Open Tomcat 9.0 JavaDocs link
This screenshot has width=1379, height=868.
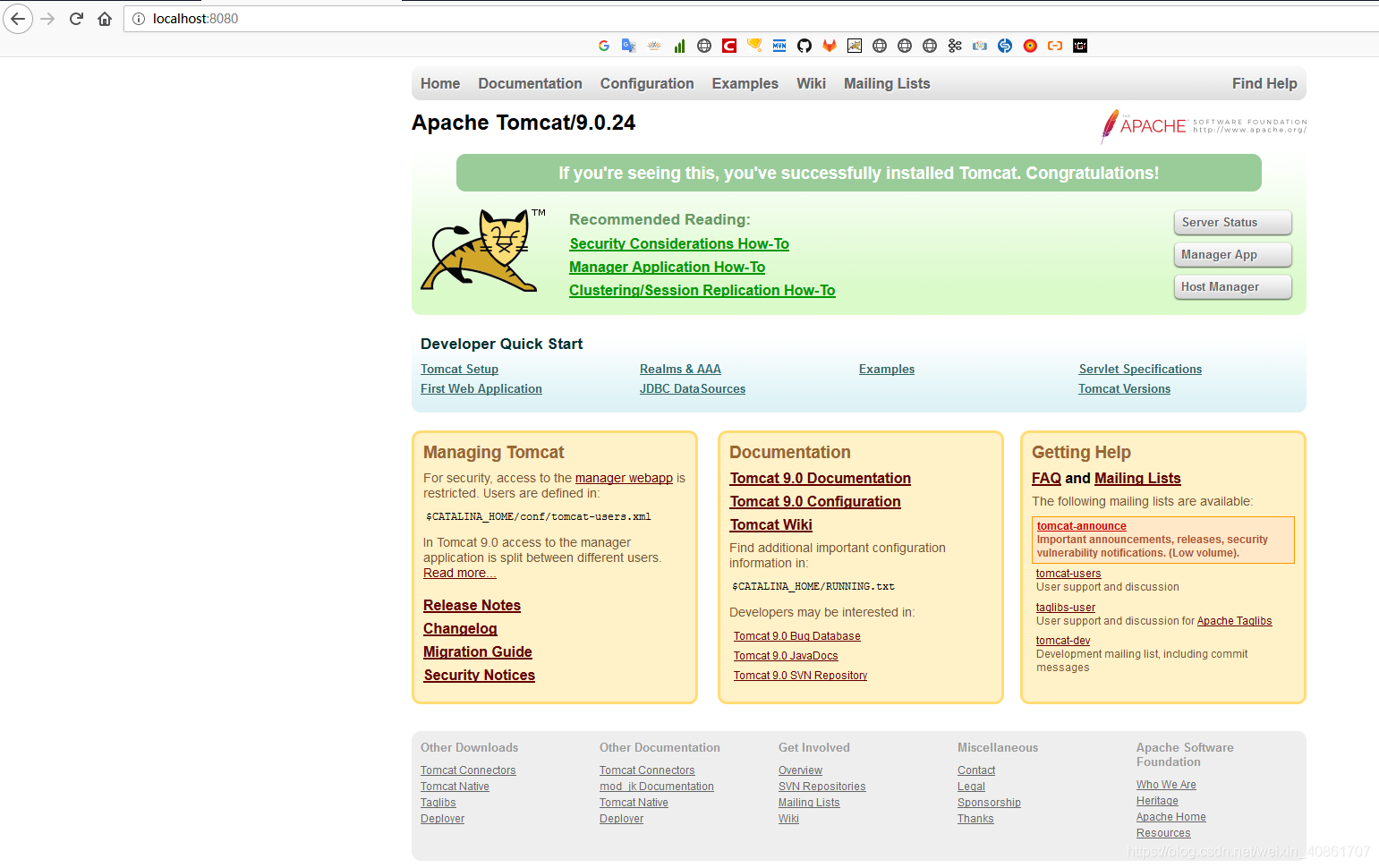786,656
